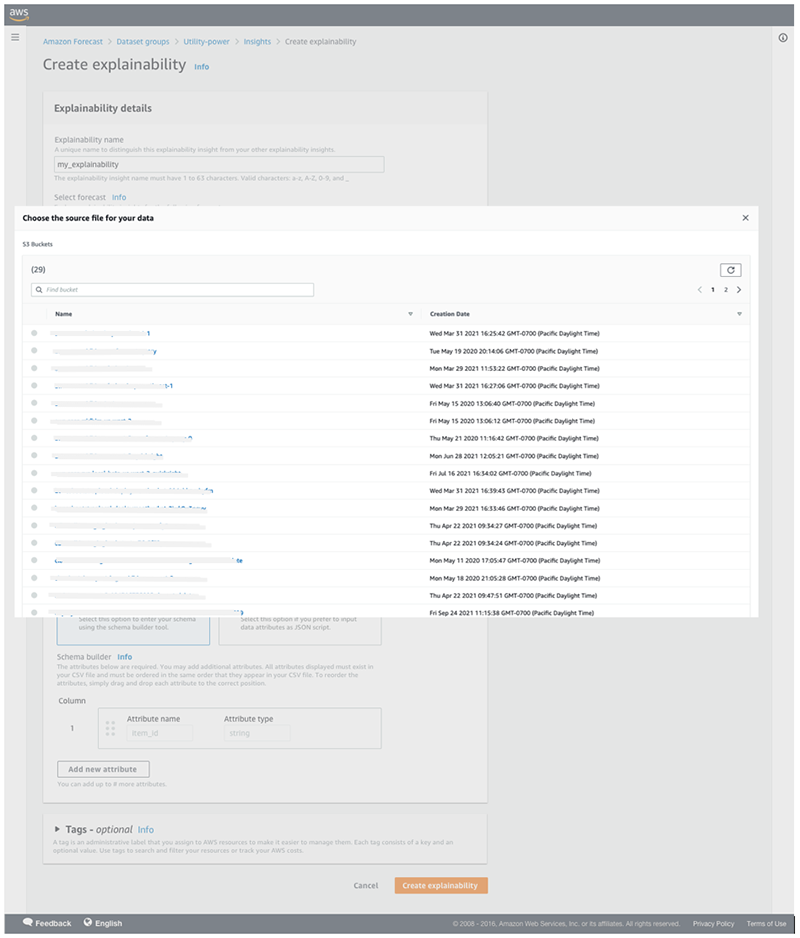Image resolution: width=800 pixels, height=938 pixels.
Task: Refresh the bucket list
Action: tap(731, 270)
